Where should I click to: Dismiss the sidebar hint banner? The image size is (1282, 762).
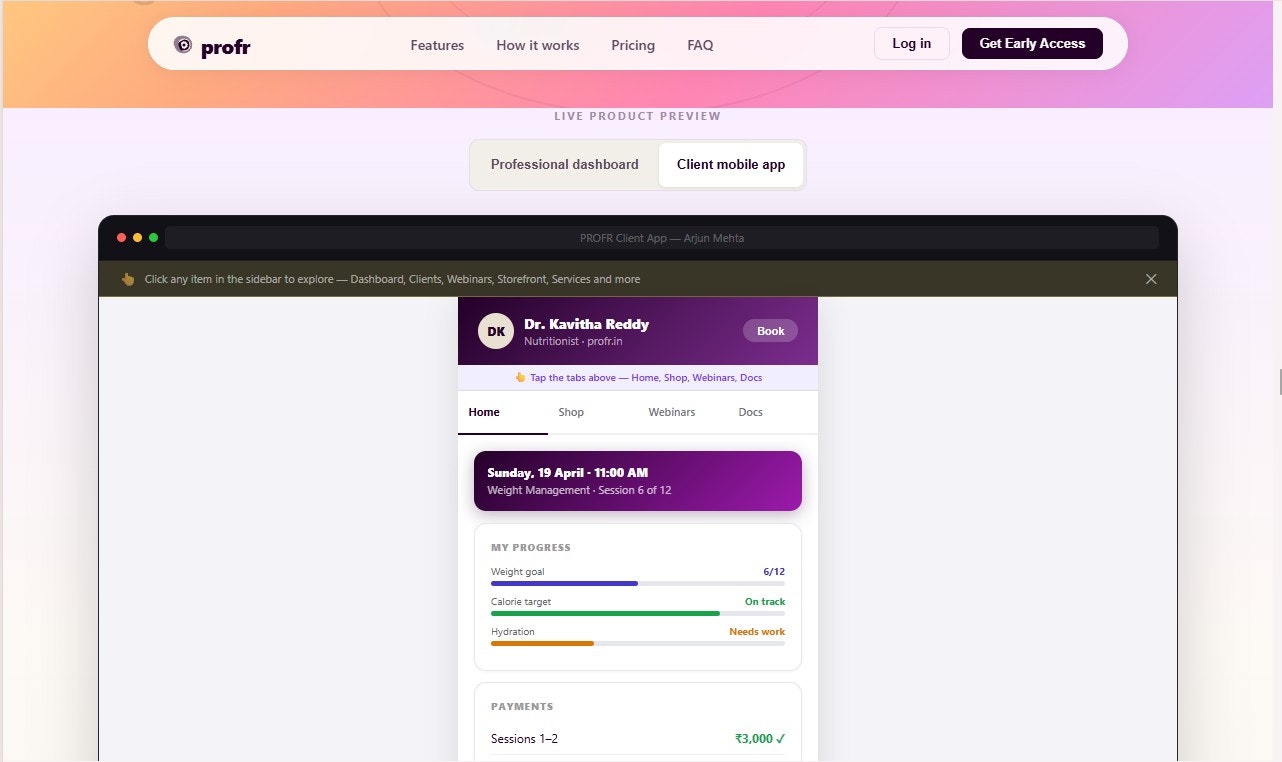click(x=1151, y=279)
